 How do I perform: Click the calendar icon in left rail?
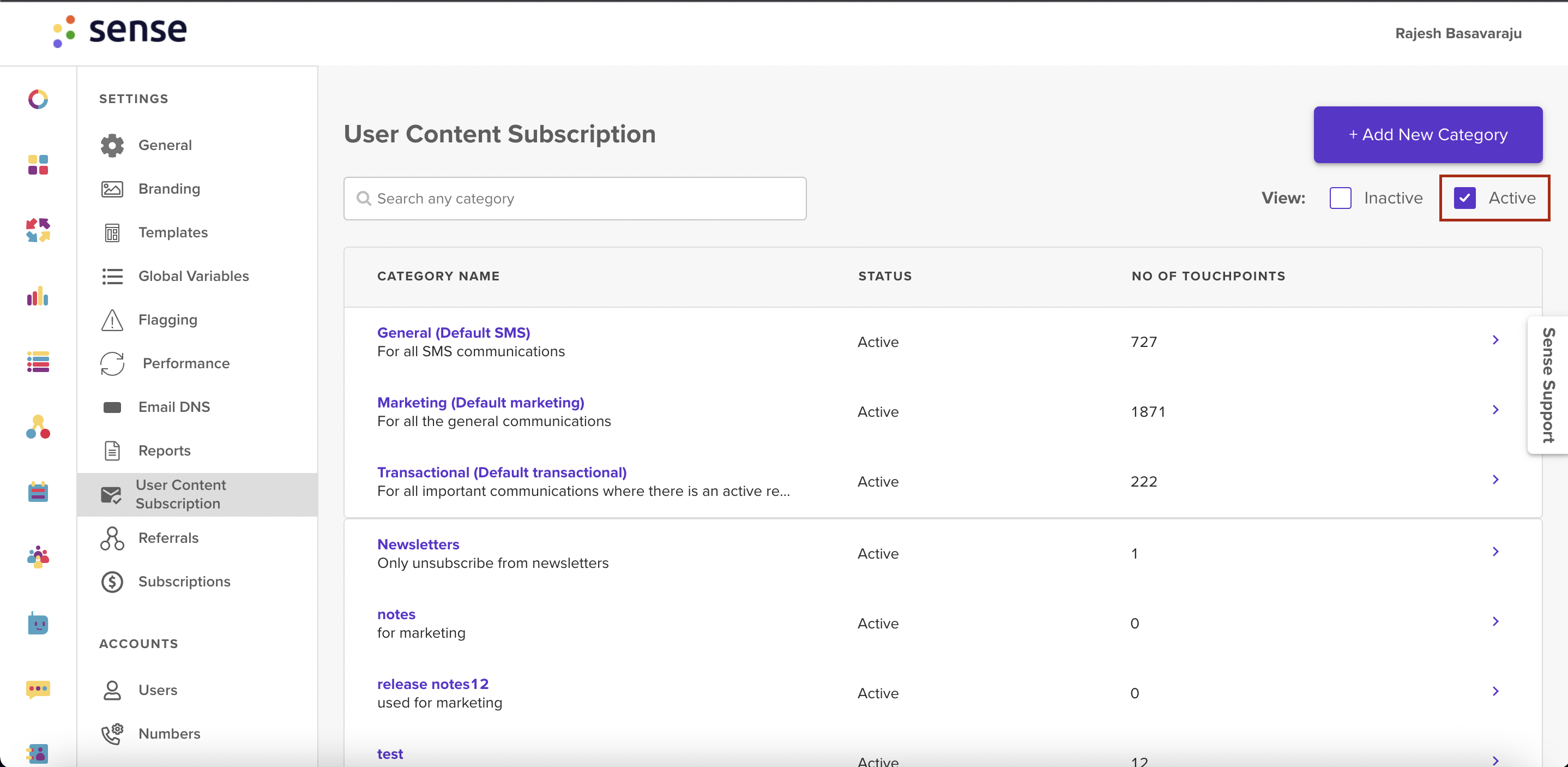pyautogui.click(x=38, y=492)
